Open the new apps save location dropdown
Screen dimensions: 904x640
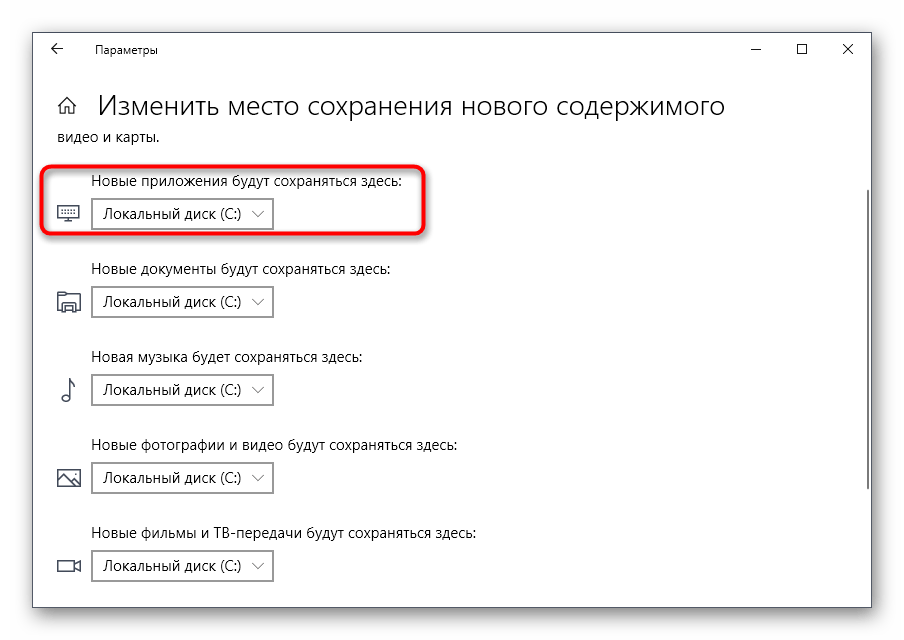(182, 214)
